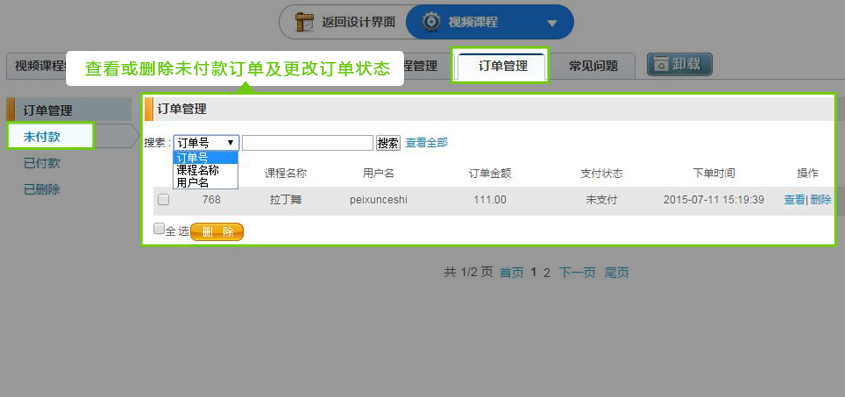Go to page 2 in pagination

pos(546,273)
